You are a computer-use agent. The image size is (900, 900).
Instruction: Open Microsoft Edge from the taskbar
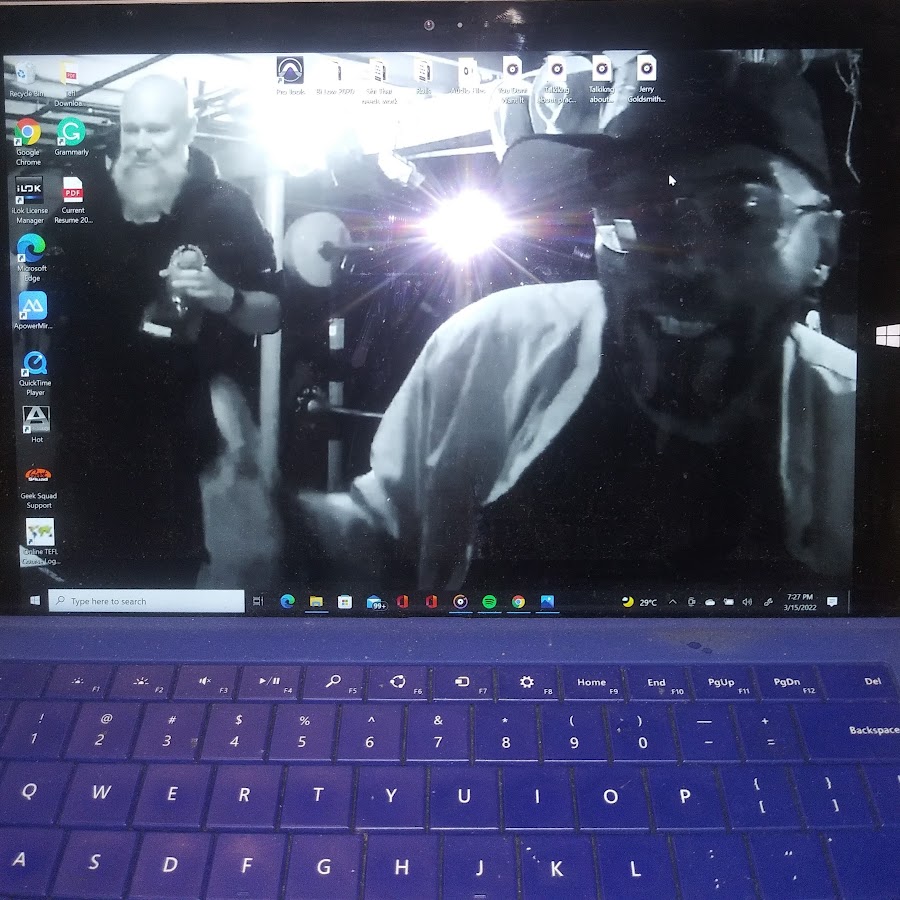coord(288,601)
